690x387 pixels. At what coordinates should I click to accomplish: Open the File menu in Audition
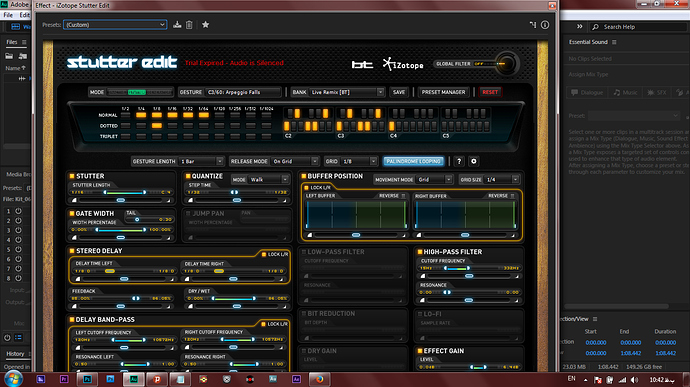tap(8, 15)
